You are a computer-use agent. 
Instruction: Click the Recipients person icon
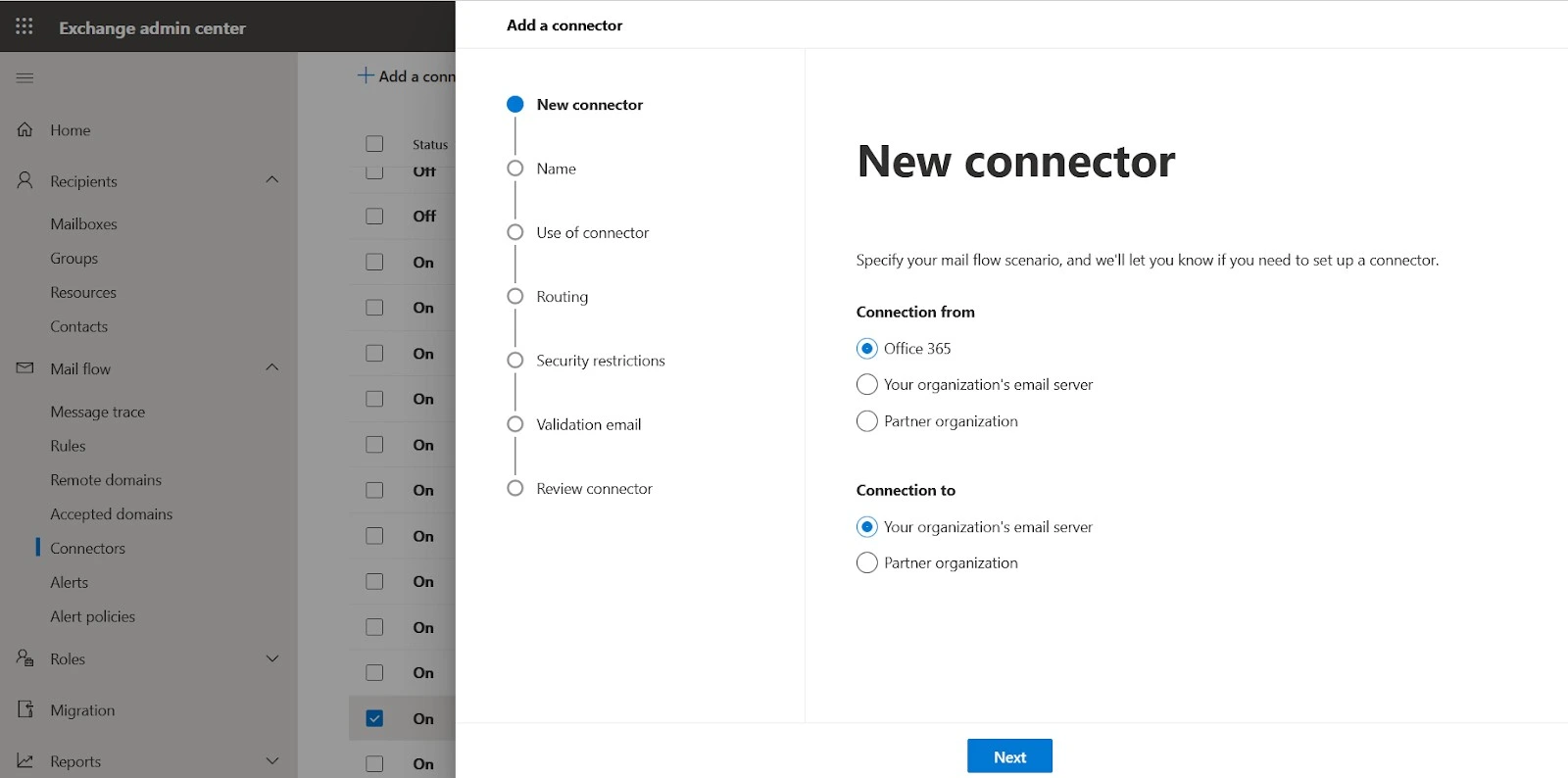click(25, 181)
